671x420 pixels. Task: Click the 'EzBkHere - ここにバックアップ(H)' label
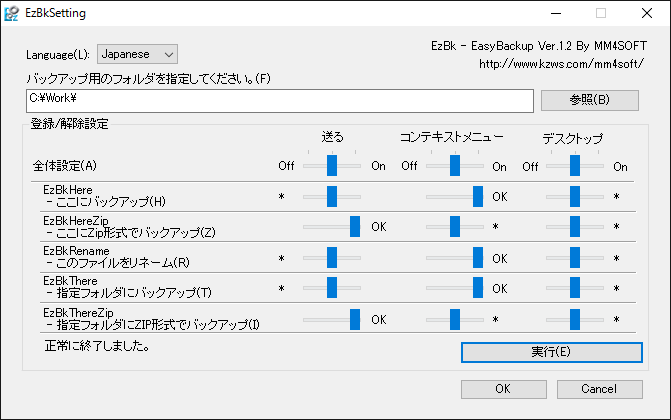104,196
